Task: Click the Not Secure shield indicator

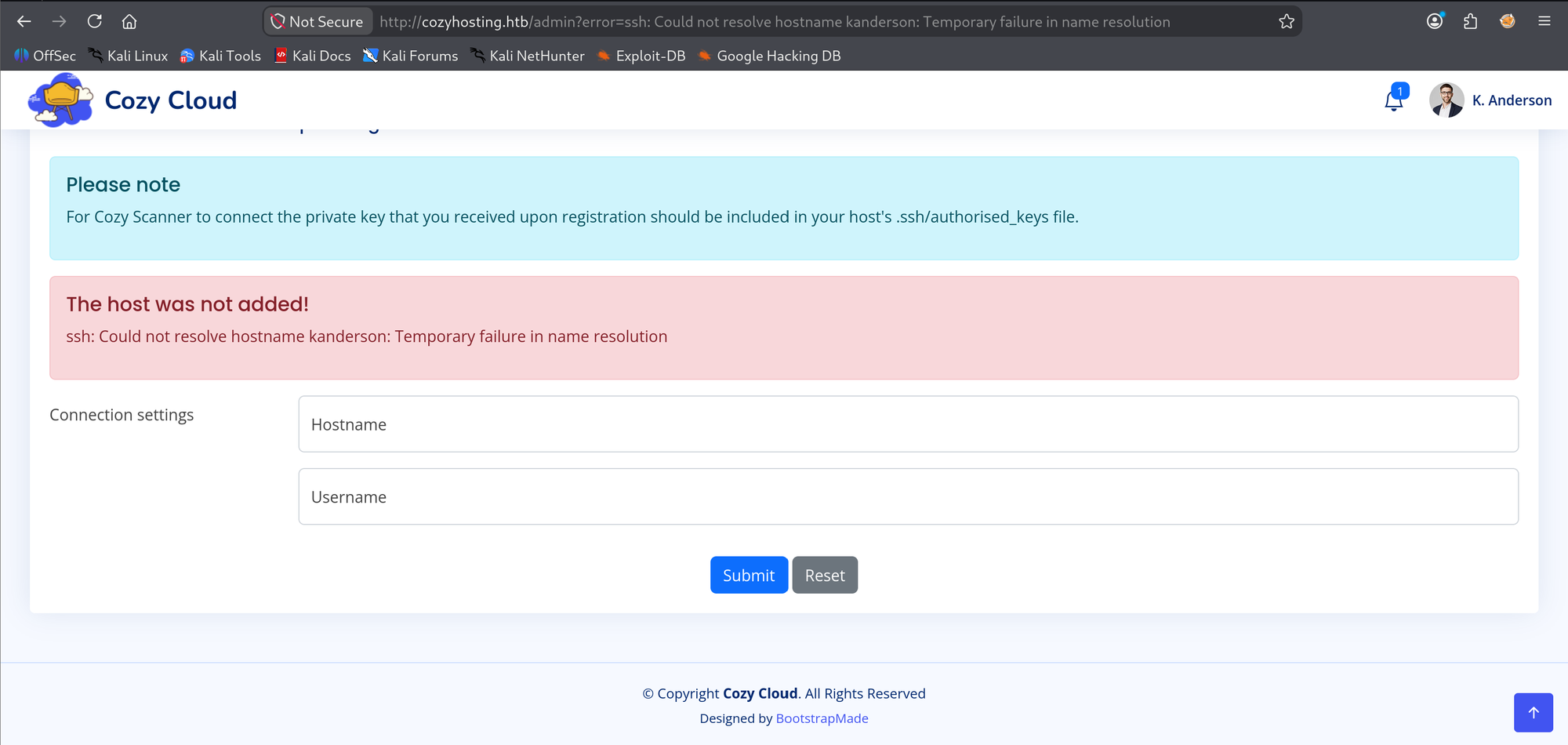Action: pos(317,22)
